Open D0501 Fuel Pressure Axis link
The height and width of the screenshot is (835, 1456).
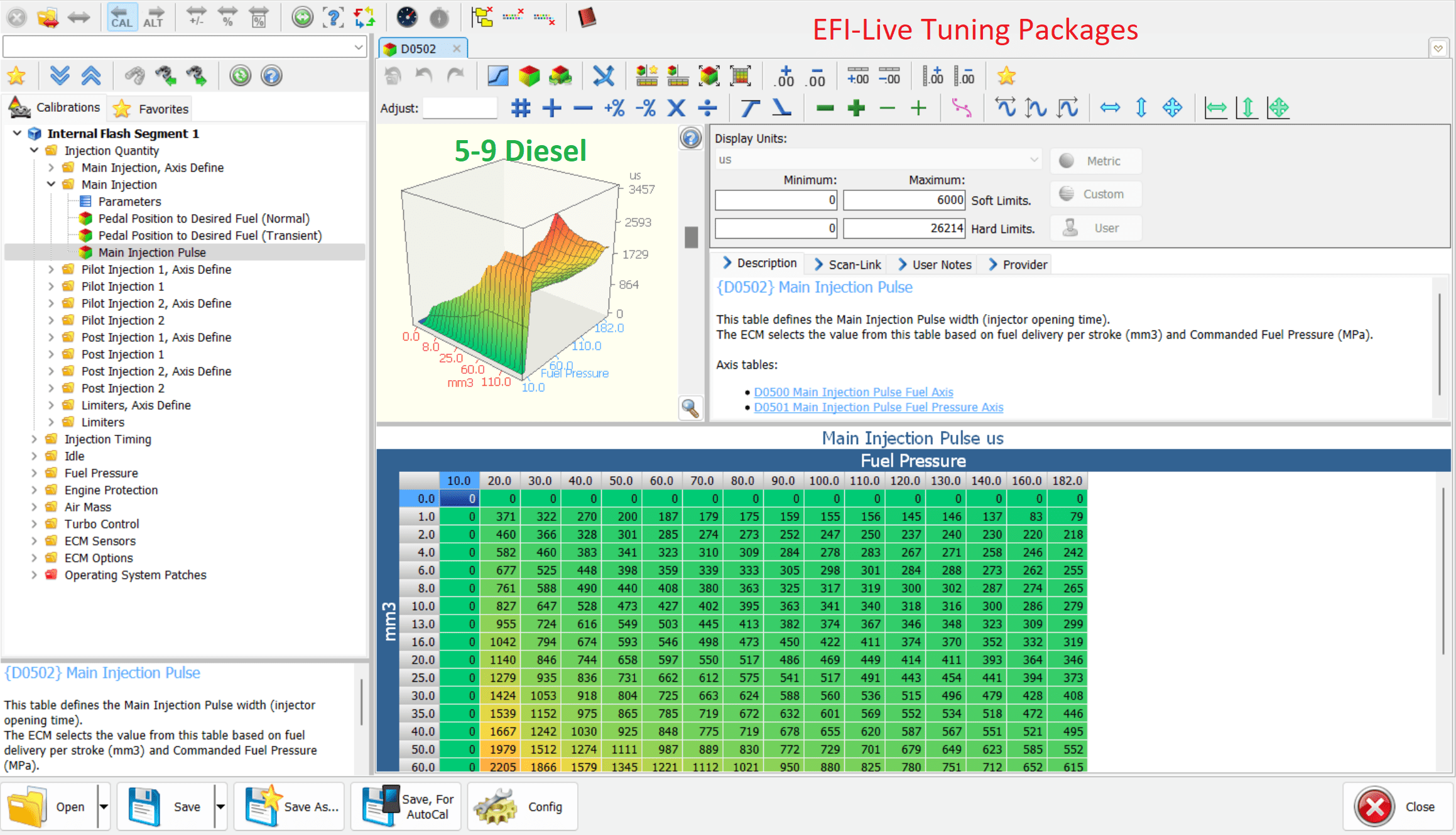(878, 407)
